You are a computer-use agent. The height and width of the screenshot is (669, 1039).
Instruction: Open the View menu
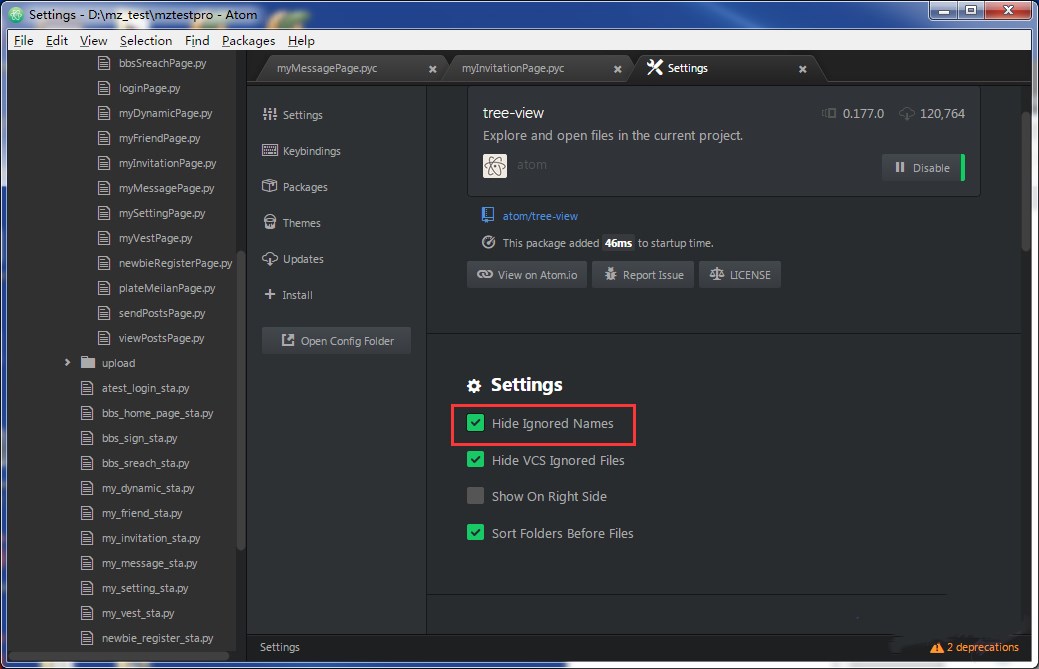point(93,40)
